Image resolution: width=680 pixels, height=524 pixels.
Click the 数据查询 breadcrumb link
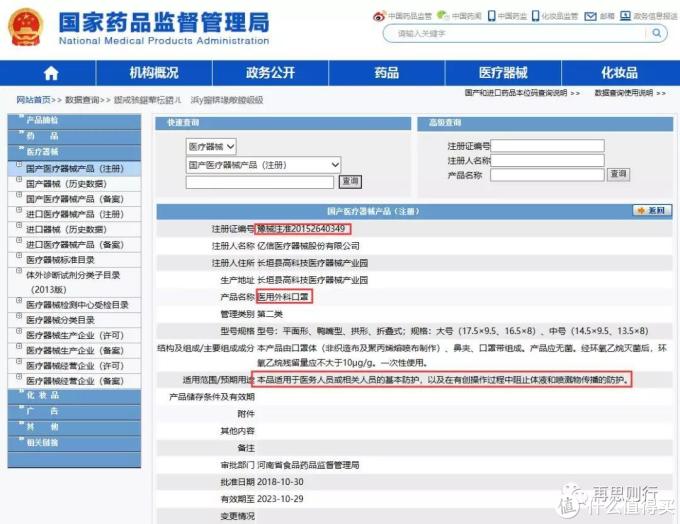(82, 100)
